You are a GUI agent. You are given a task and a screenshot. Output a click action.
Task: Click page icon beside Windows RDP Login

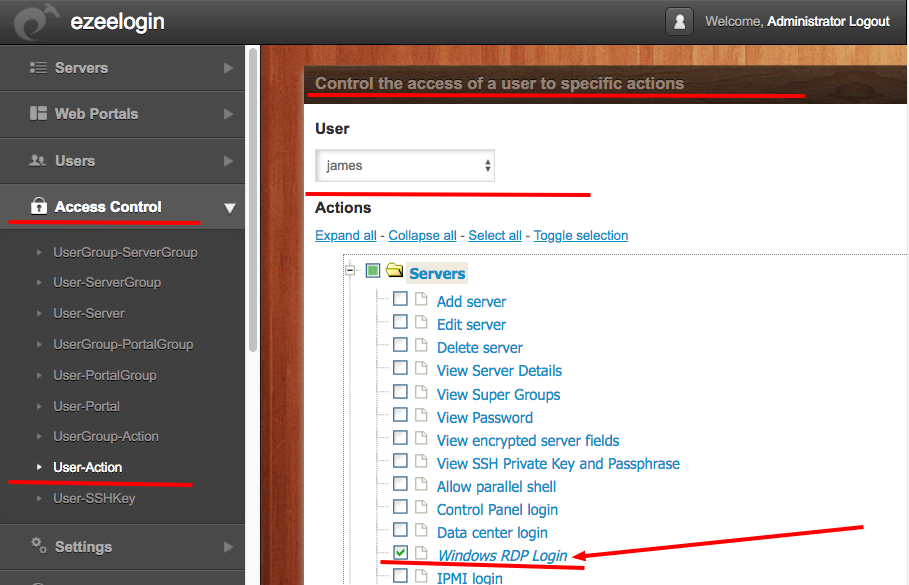[x=421, y=553]
